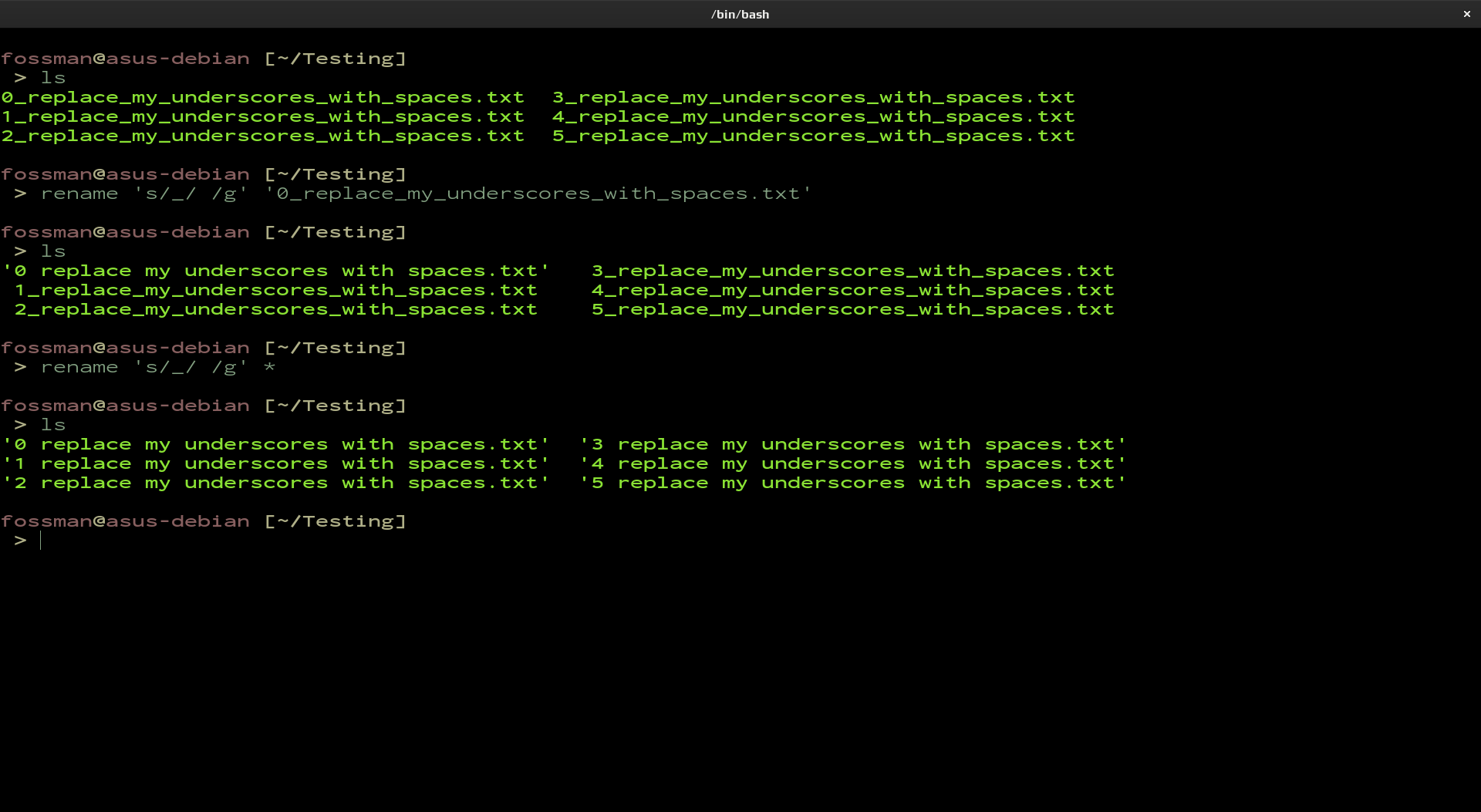Click the first ls command at the top

click(53, 78)
